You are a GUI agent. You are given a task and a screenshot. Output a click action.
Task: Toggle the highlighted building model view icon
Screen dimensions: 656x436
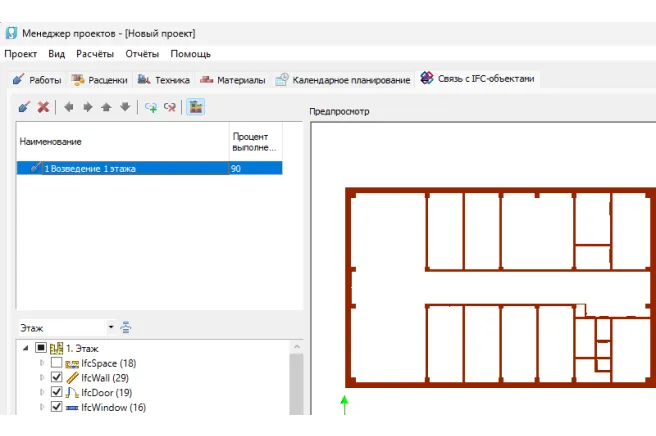pos(196,107)
